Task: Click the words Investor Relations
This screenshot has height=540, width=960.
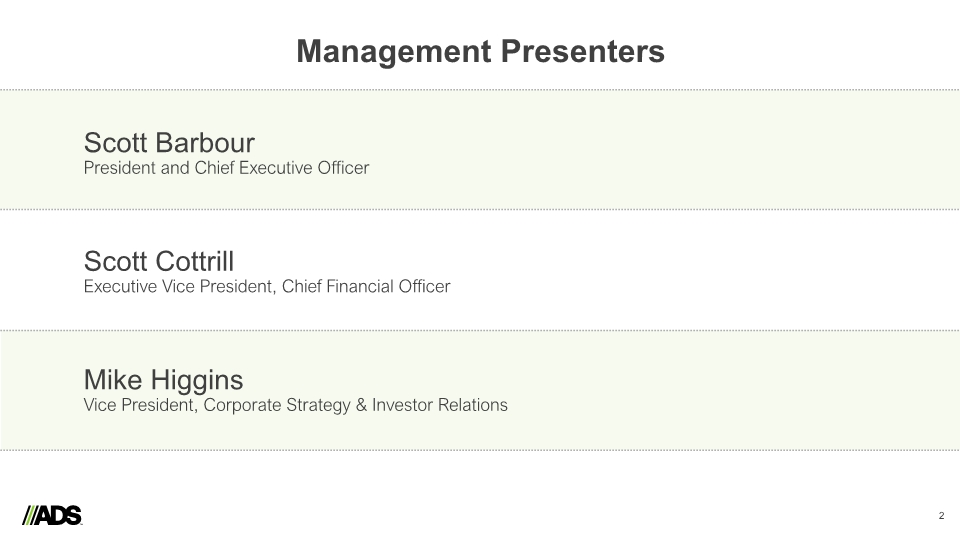Action: [440, 405]
